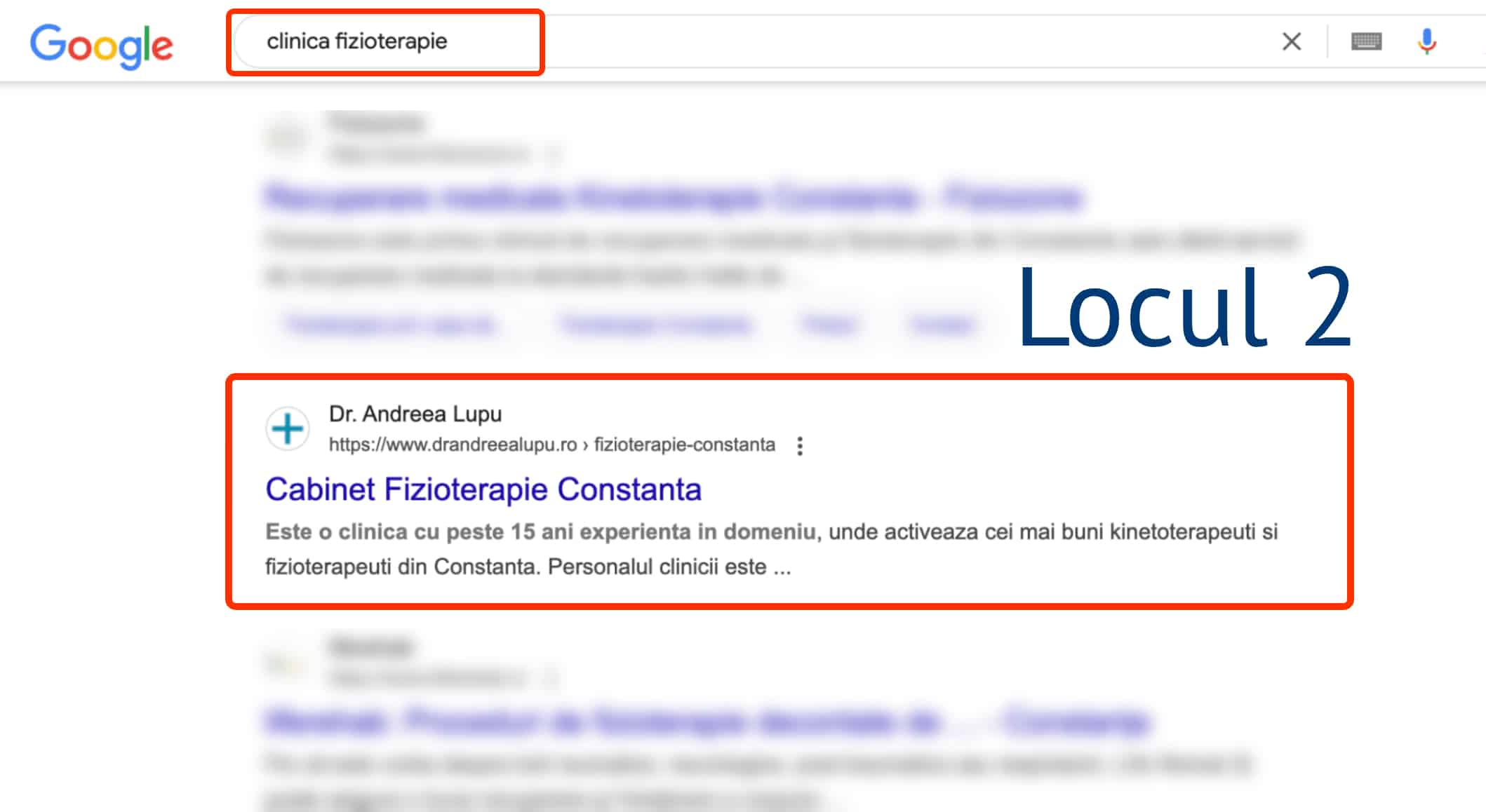Open the blurred third result title link
1486x812 pixels.
coord(707,721)
